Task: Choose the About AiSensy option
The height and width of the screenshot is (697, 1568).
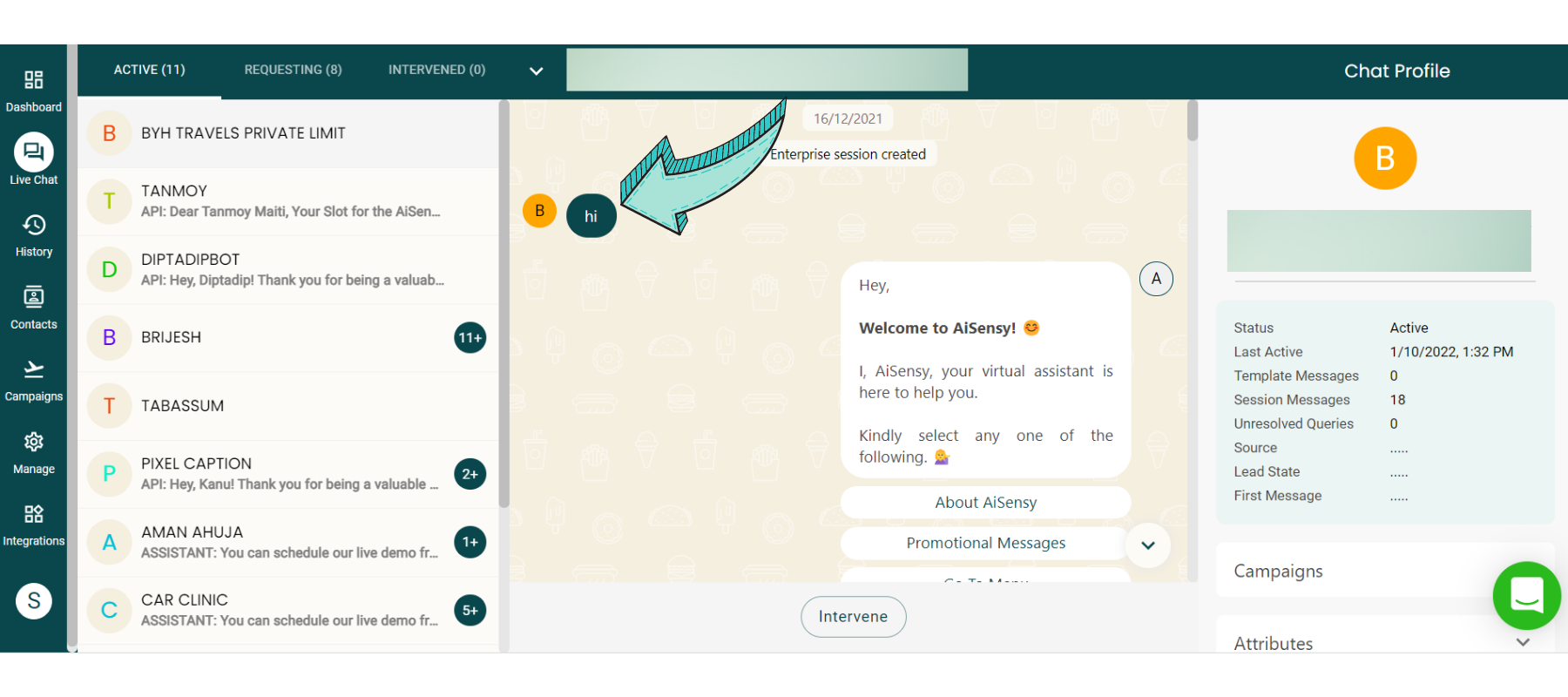Action: [985, 503]
